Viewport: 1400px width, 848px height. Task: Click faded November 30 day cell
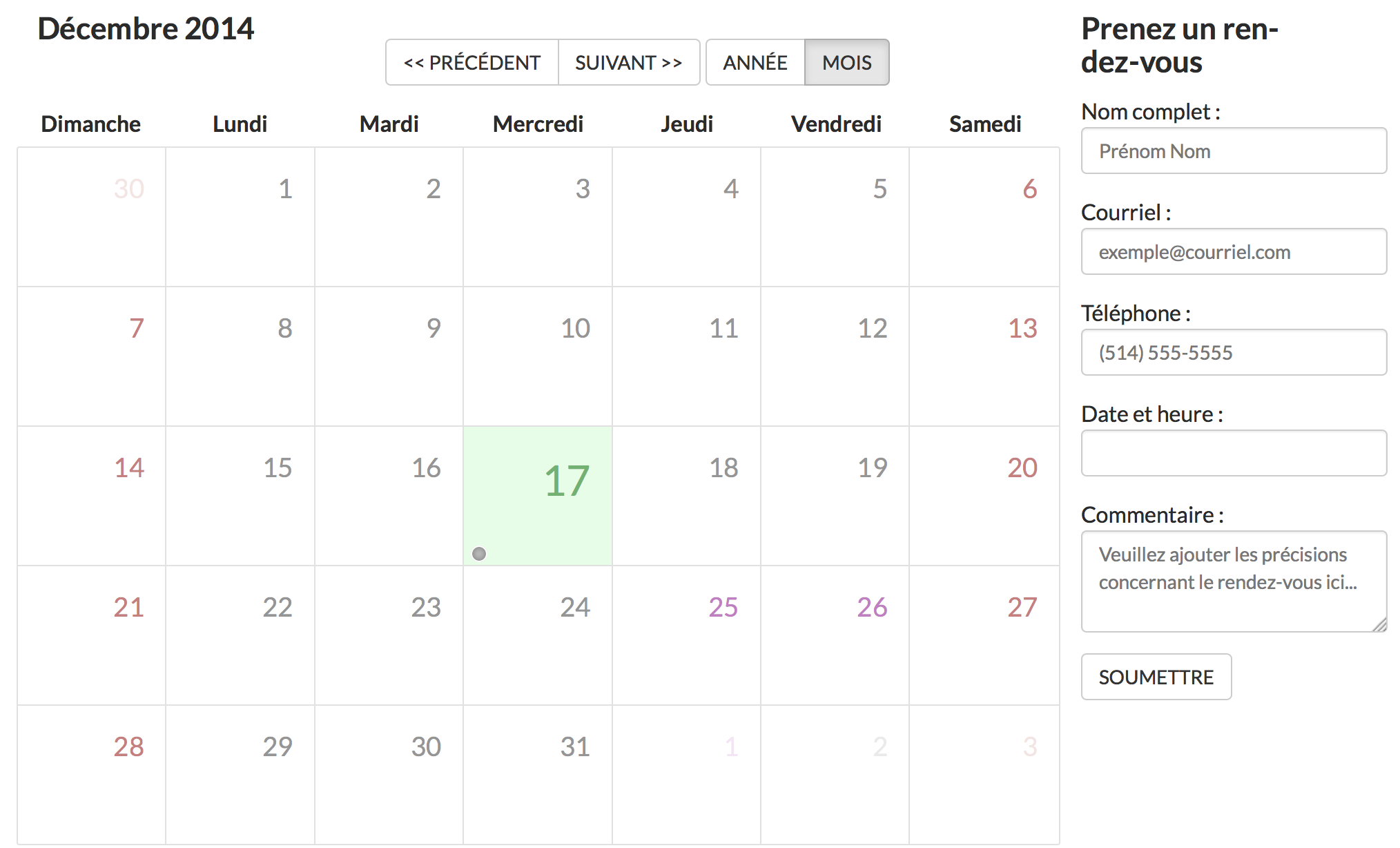tap(91, 217)
